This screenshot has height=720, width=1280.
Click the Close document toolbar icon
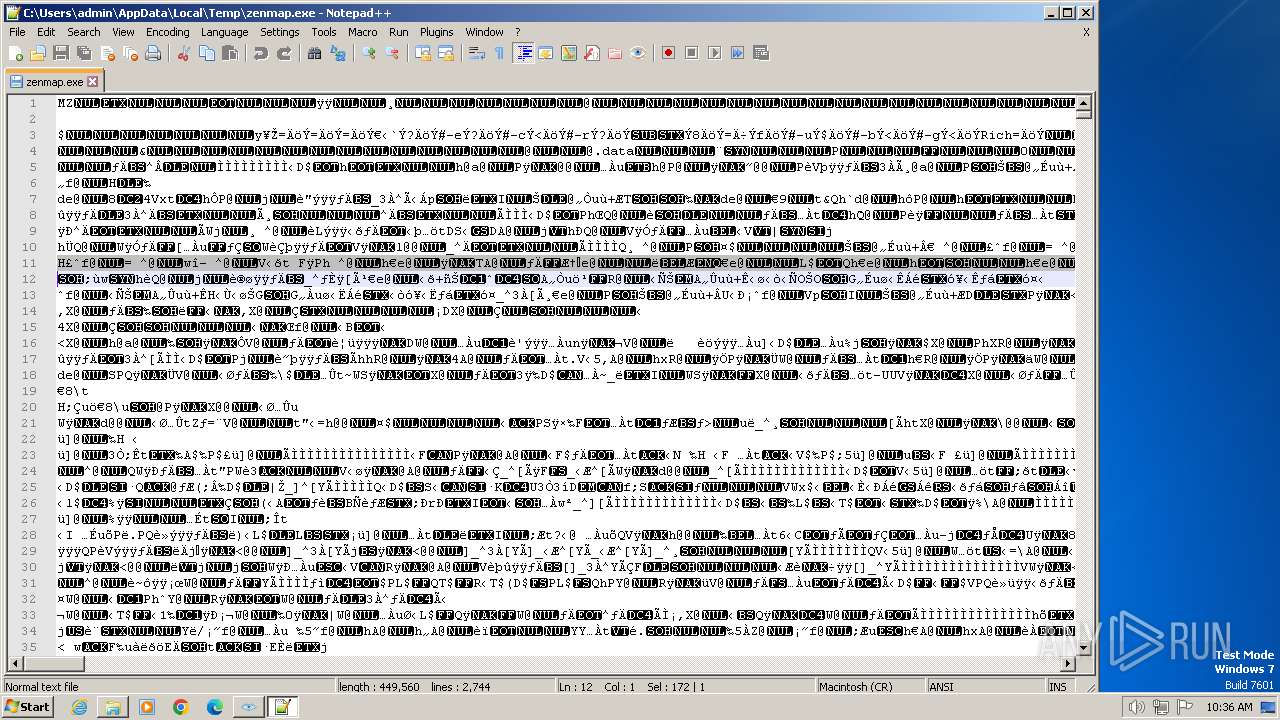107,53
